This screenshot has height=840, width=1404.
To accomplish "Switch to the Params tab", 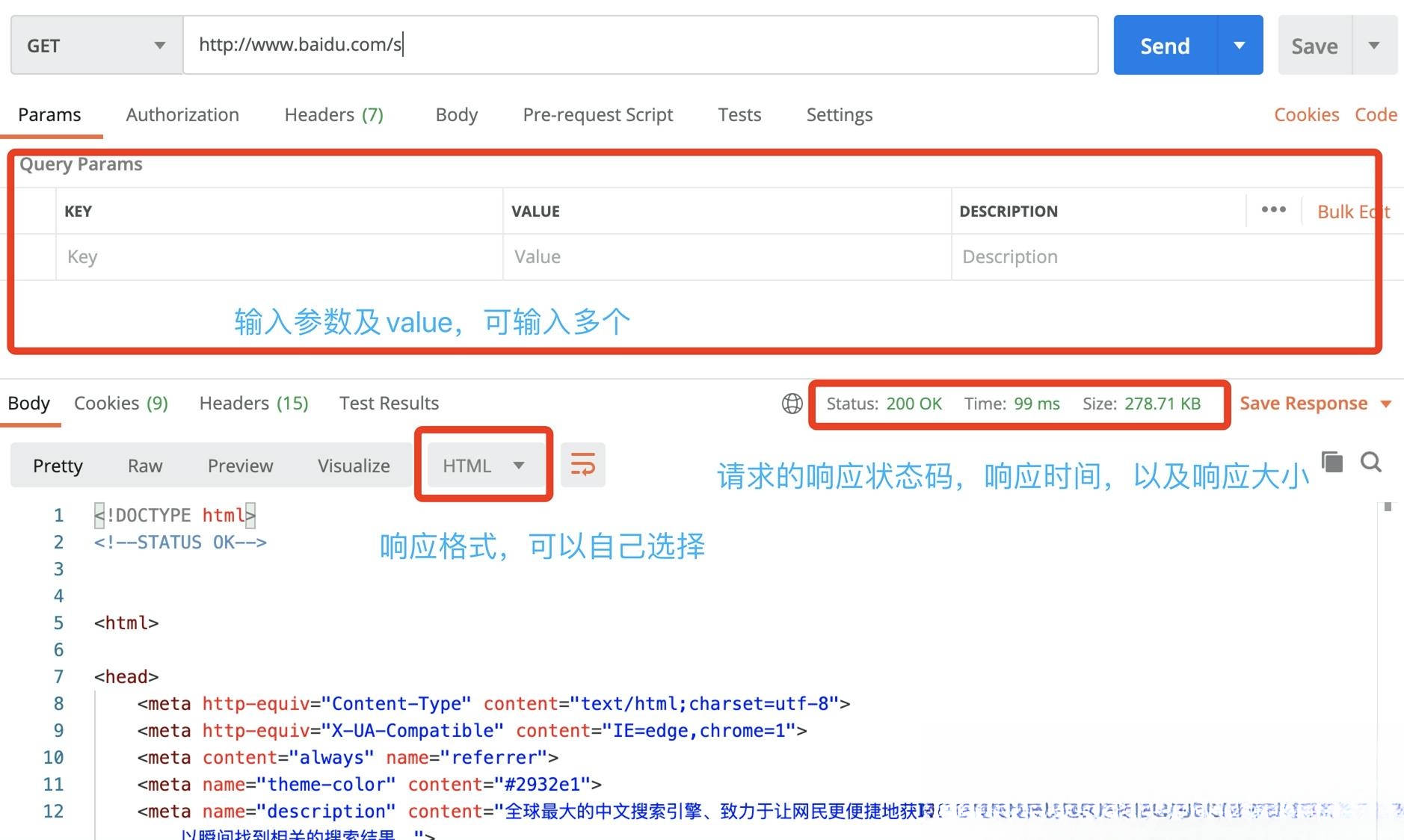I will pos(49,114).
